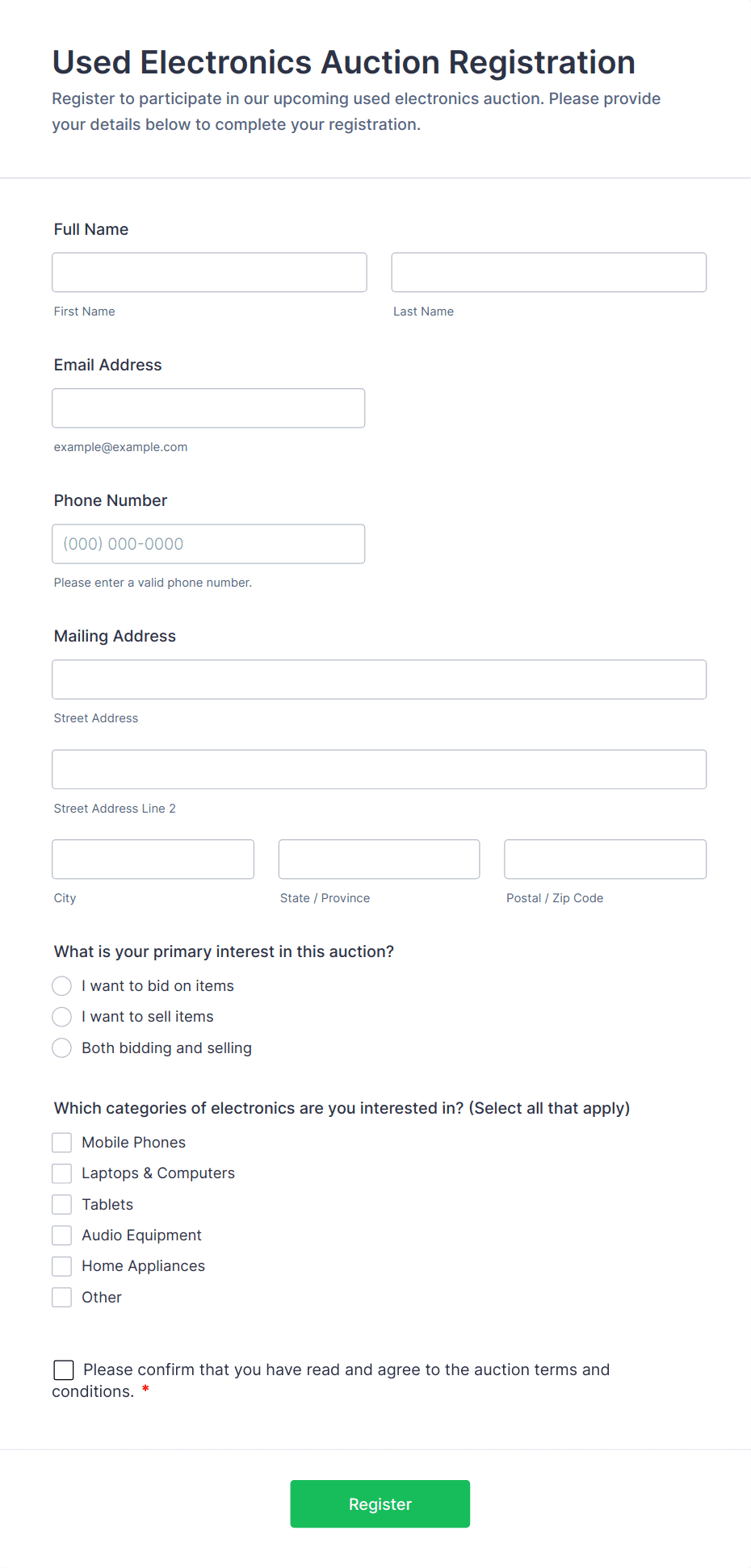Screen dimensions: 751x1568
Task: Focus the Email Address field
Action: pyautogui.click(x=208, y=408)
